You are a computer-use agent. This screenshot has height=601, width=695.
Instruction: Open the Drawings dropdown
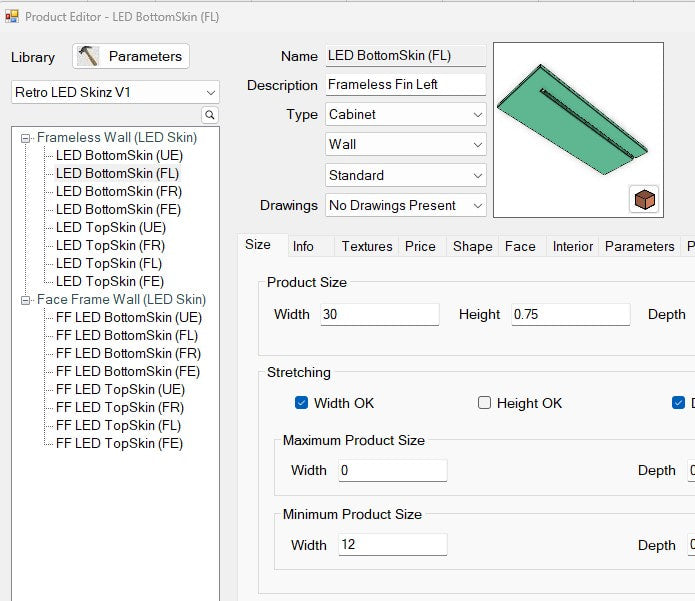click(x=406, y=206)
